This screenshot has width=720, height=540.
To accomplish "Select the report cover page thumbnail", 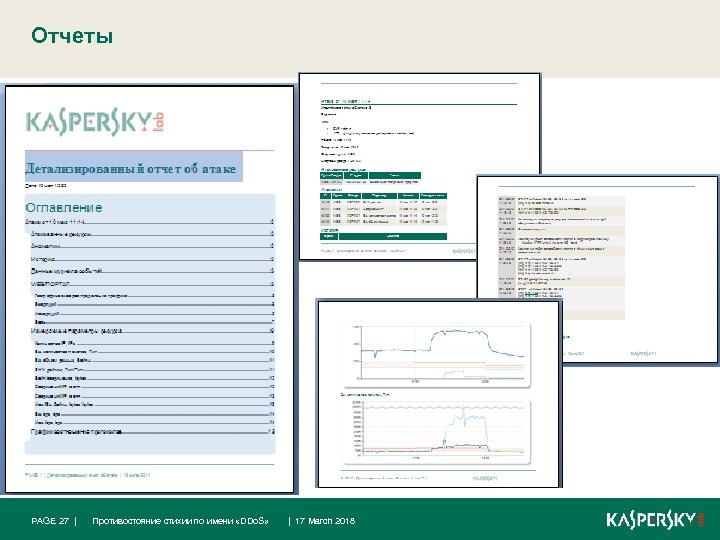I will click(149, 289).
